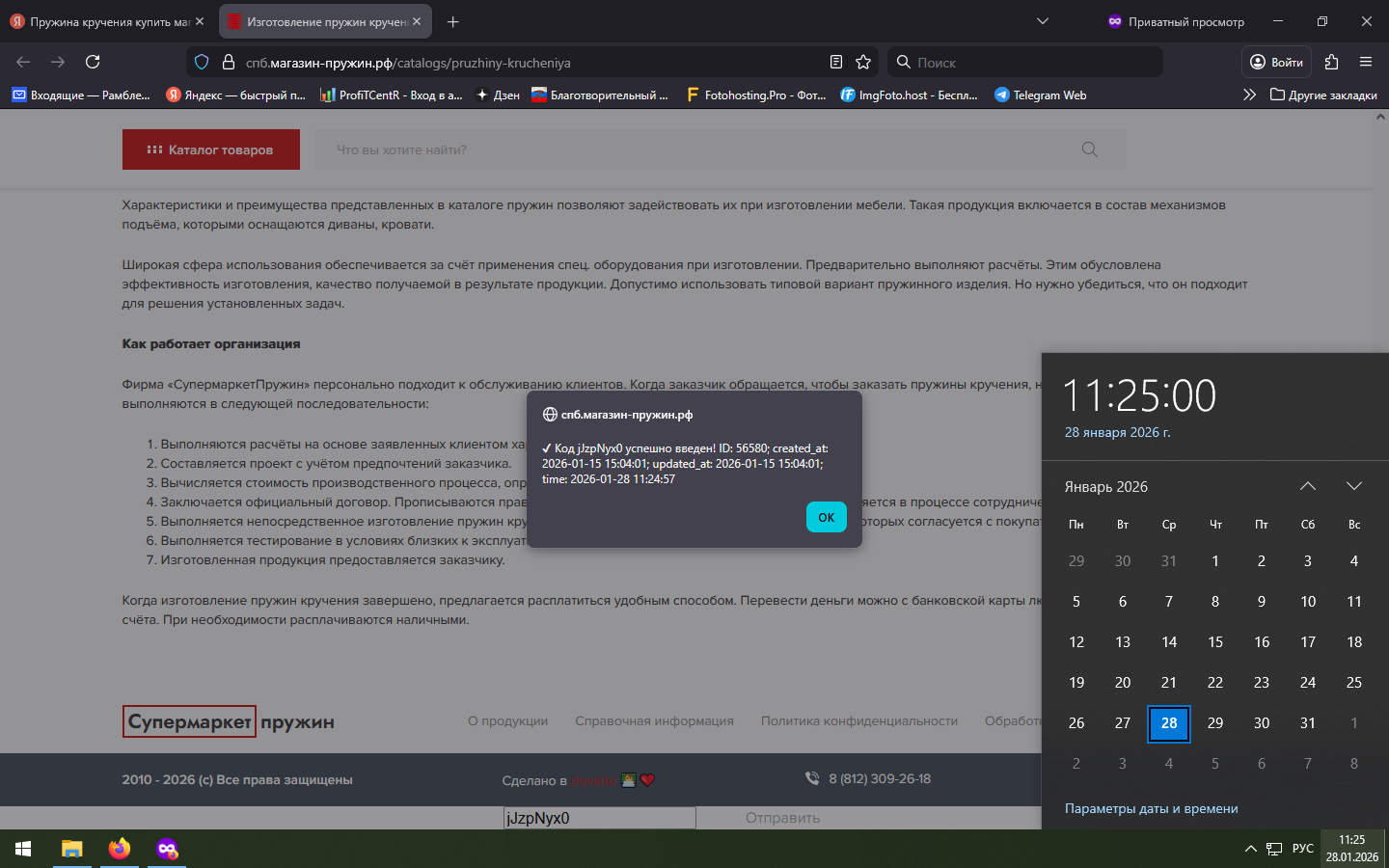Show hidden system tray icons chevron
The image size is (1389, 868).
(x=1250, y=849)
